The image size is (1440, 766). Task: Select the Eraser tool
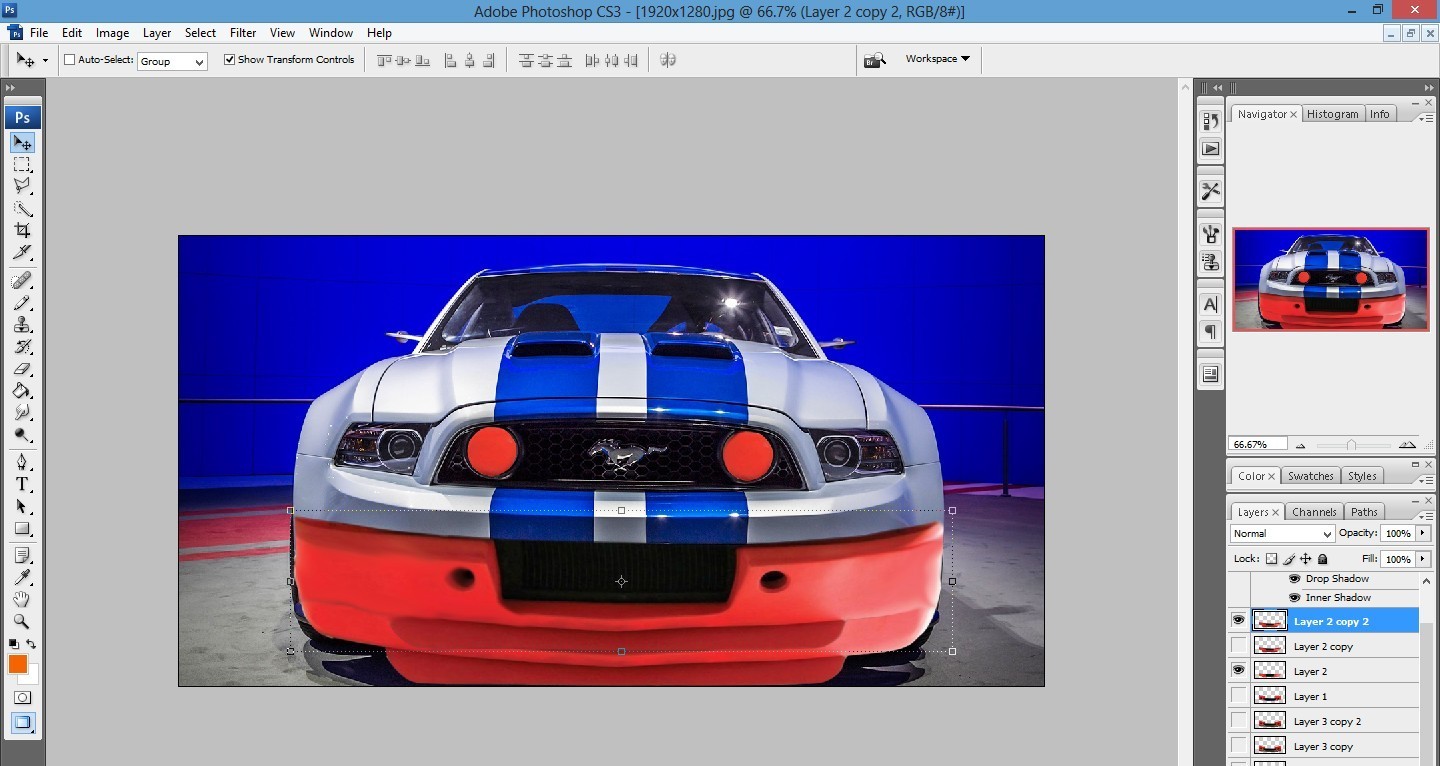click(22, 368)
